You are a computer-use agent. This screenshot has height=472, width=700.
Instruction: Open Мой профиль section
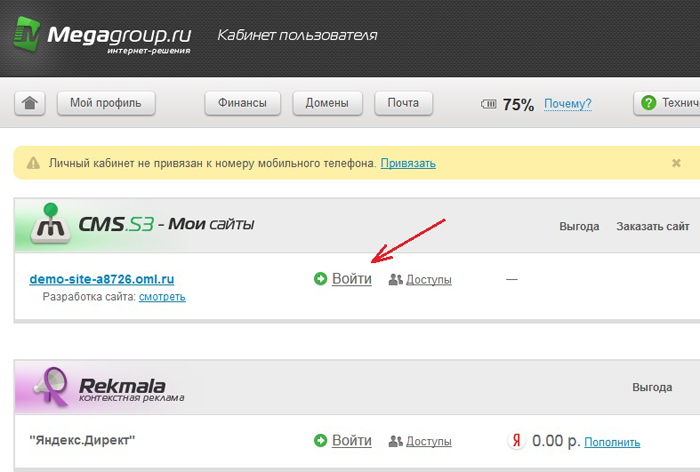click(x=106, y=103)
